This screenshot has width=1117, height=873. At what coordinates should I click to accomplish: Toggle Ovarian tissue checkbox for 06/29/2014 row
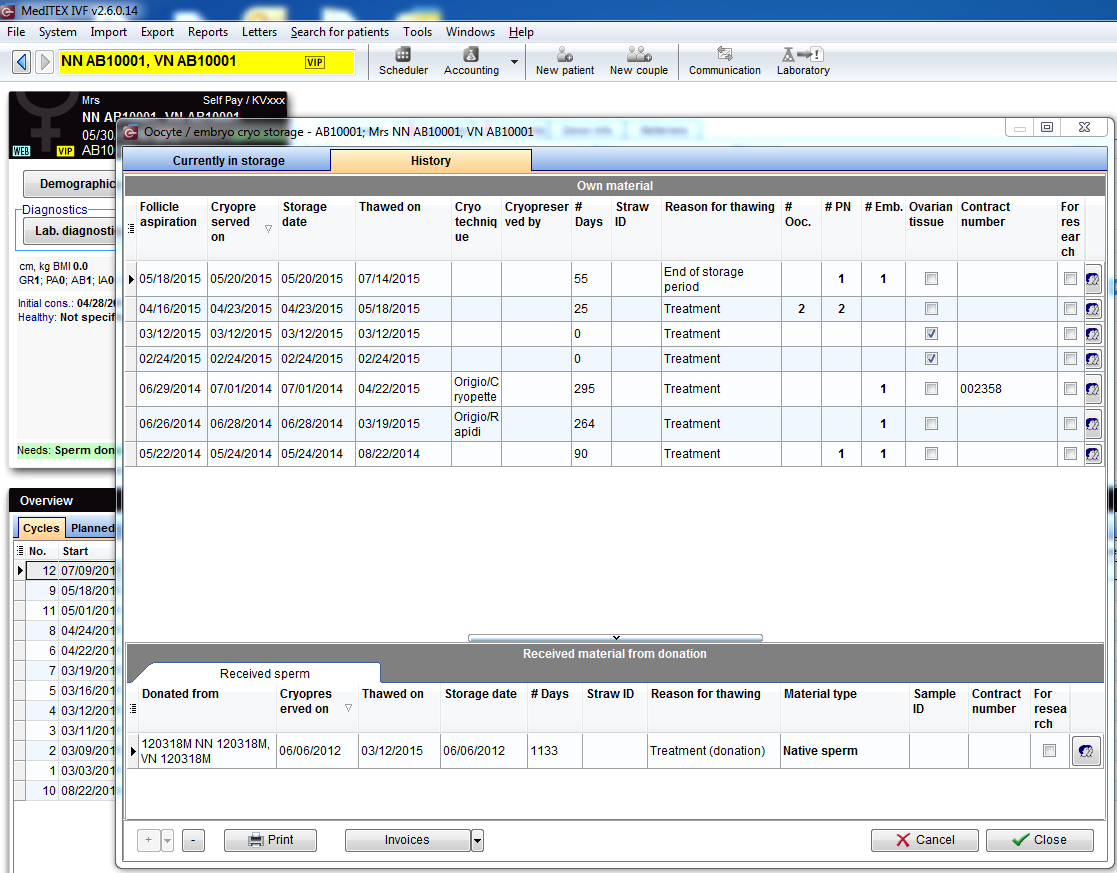(x=931, y=388)
